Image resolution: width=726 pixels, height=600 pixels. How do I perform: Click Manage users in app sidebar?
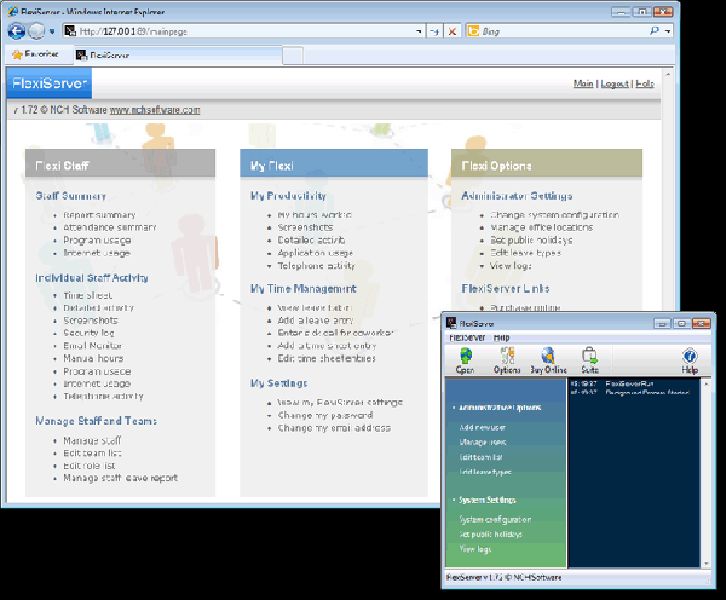coord(483,442)
